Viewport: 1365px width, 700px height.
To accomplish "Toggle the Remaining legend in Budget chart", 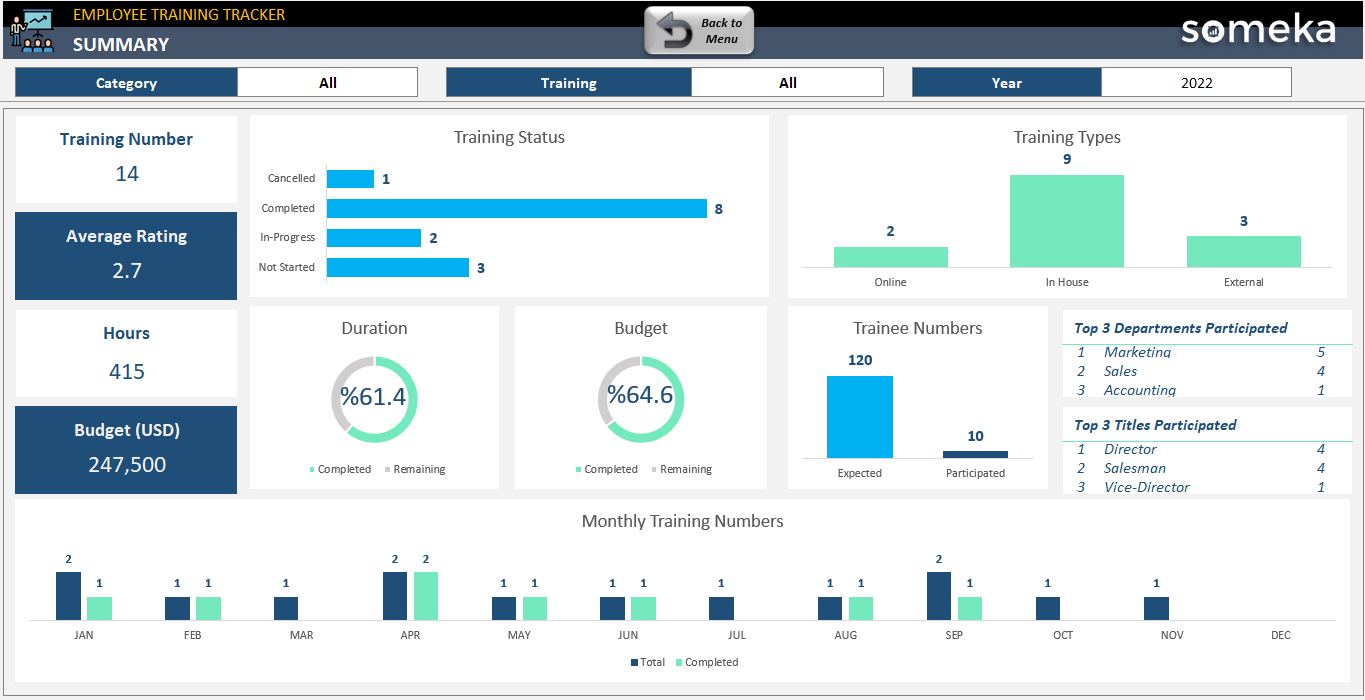I will [x=685, y=469].
